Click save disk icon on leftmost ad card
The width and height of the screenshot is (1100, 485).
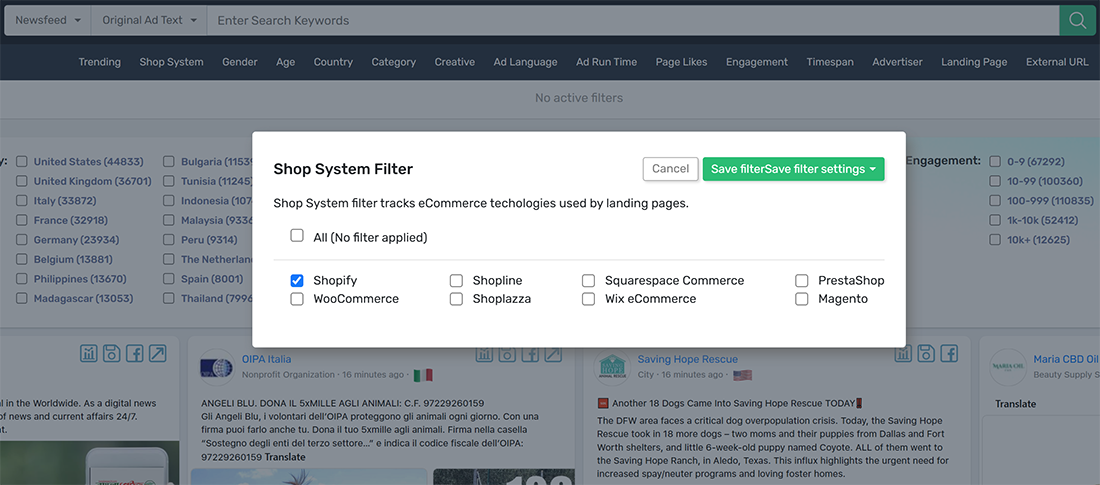click(112, 353)
